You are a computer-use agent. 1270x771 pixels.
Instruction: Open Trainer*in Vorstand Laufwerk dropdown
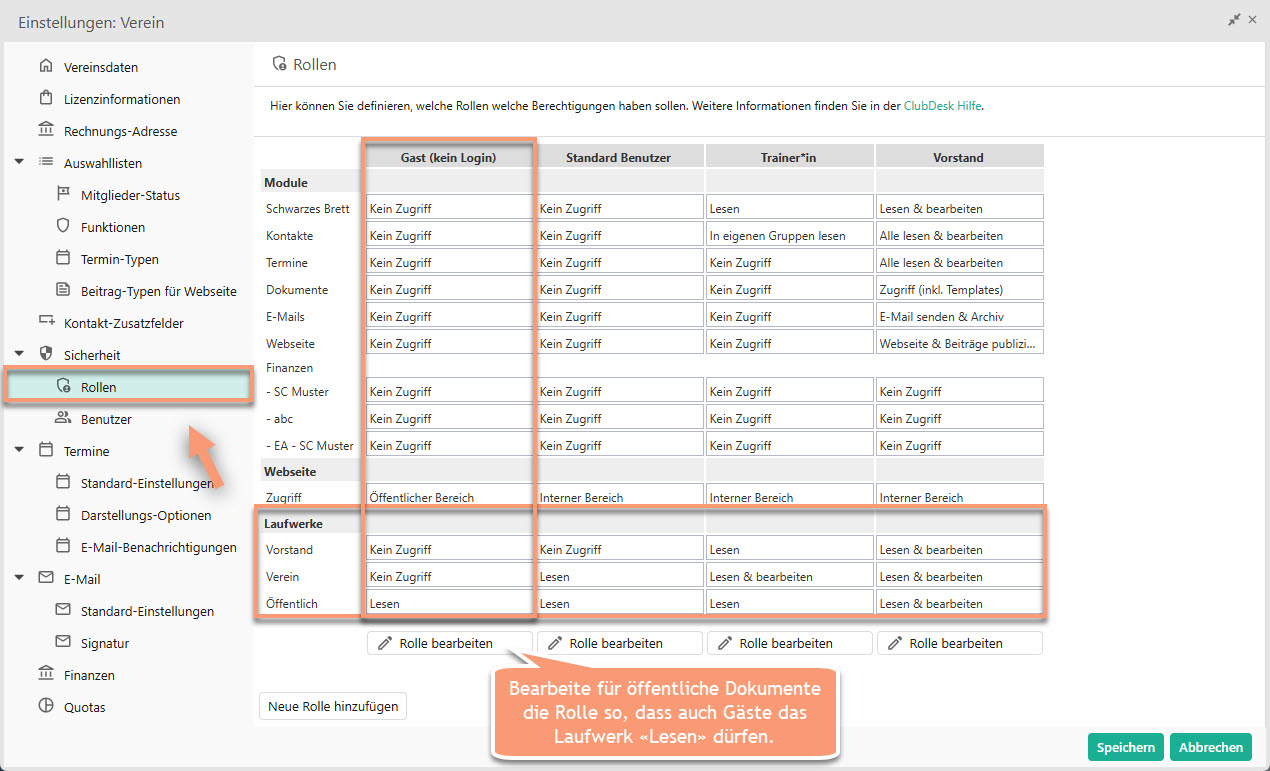click(790, 549)
